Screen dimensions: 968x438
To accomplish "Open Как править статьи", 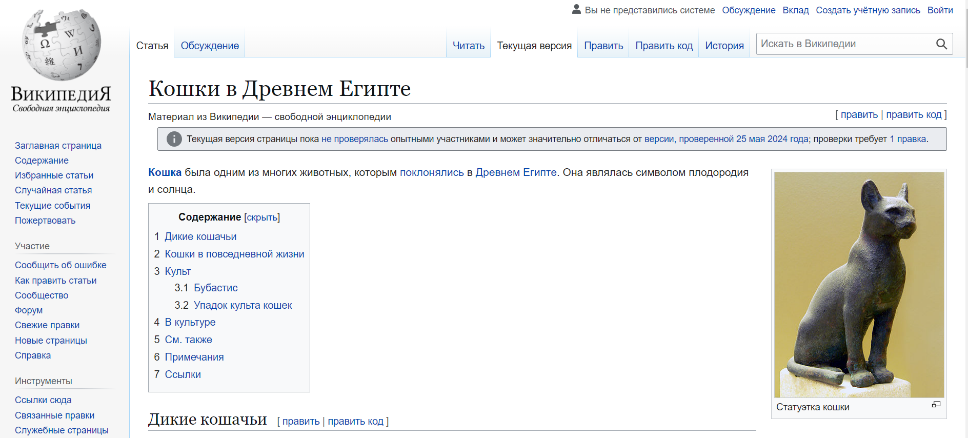I will coord(56,280).
